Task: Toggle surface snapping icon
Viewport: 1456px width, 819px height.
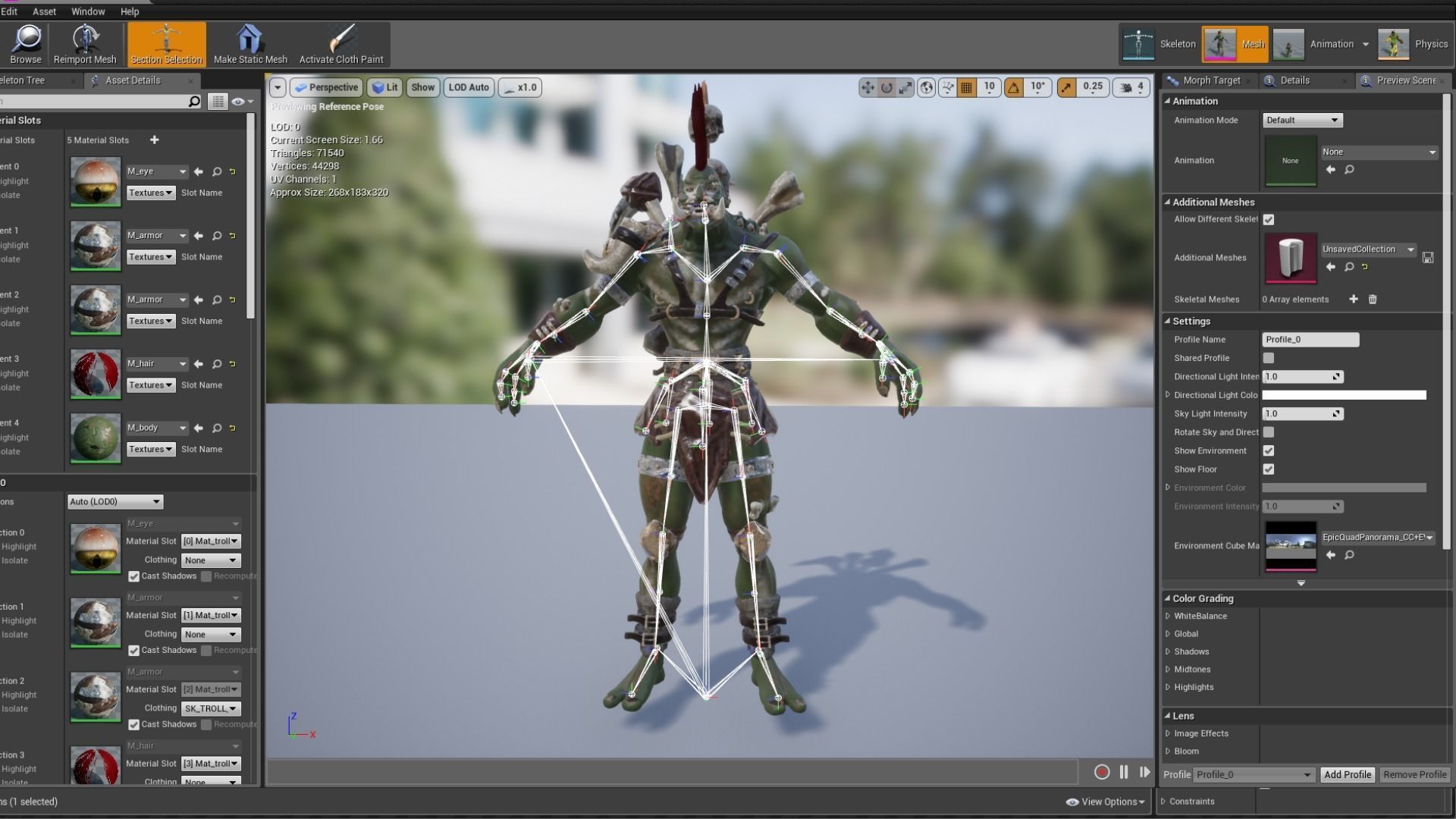Action: click(x=947, y=87)
